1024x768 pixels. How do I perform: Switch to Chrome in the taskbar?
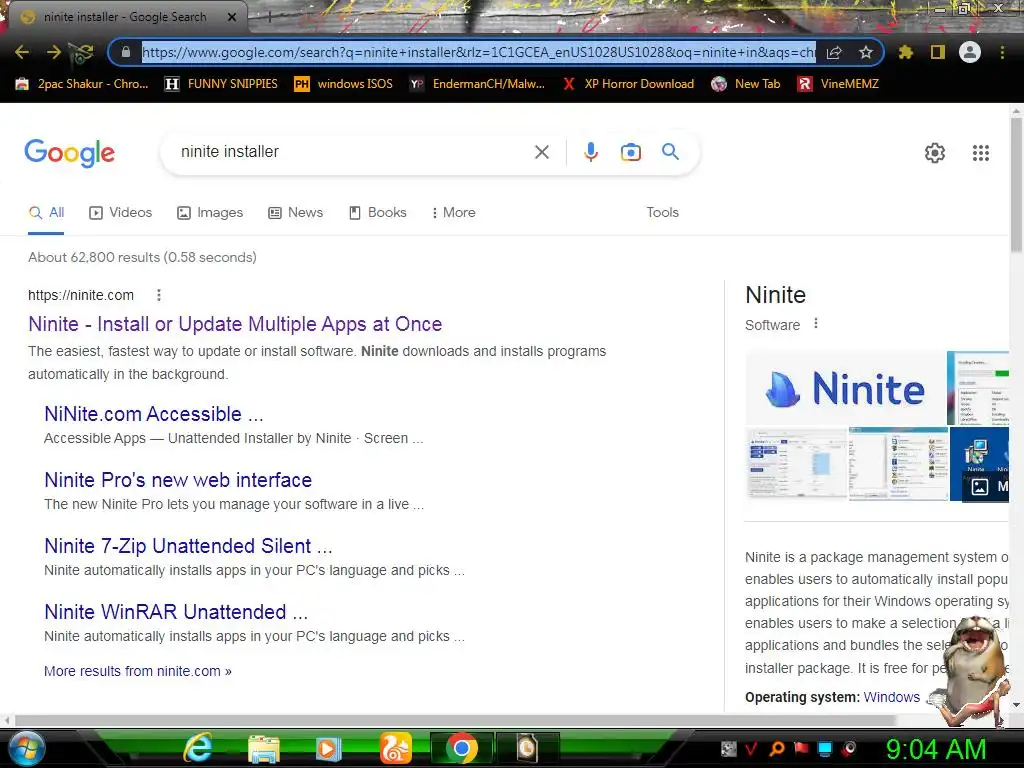(x=462, y=748)
